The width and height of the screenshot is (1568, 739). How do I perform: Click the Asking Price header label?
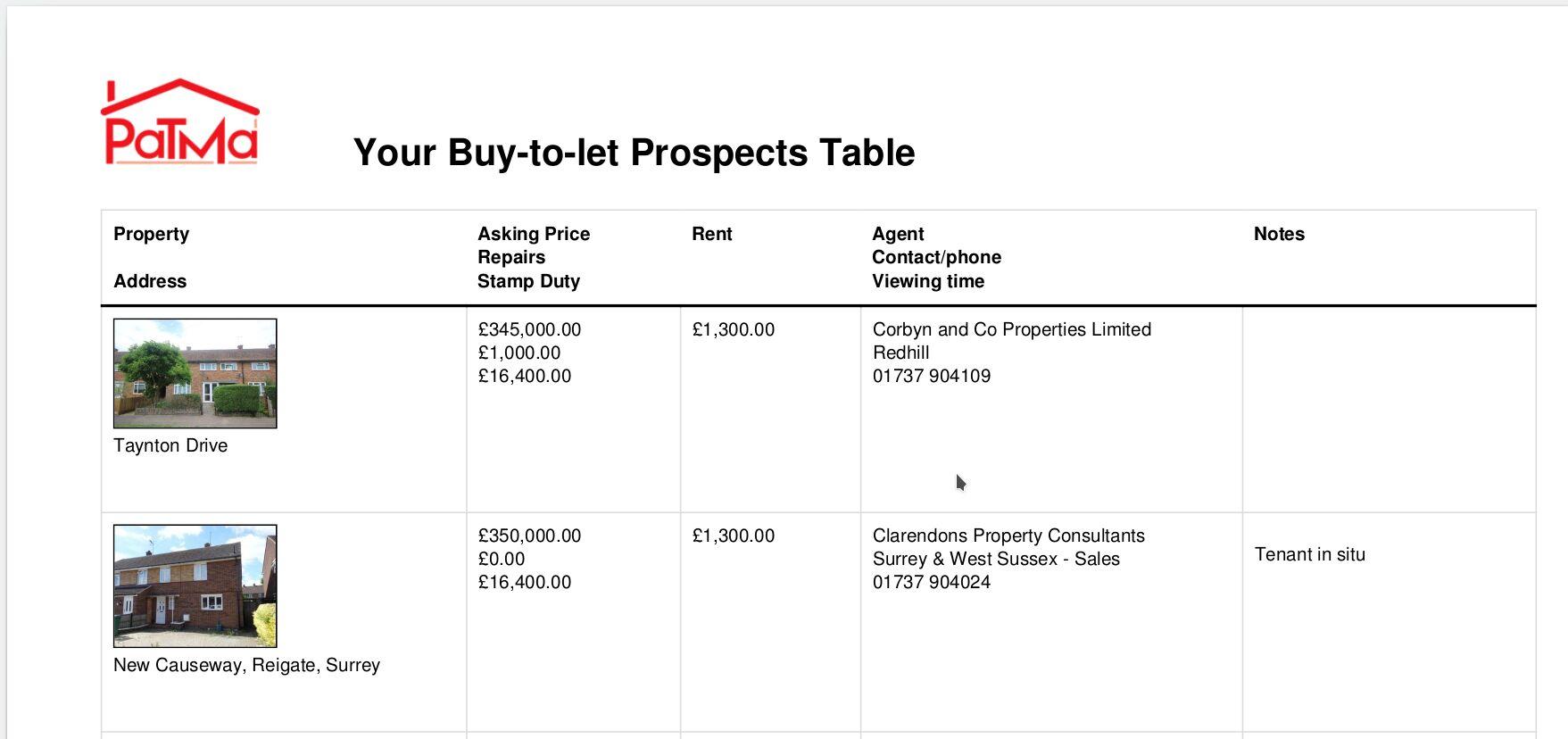534,234
